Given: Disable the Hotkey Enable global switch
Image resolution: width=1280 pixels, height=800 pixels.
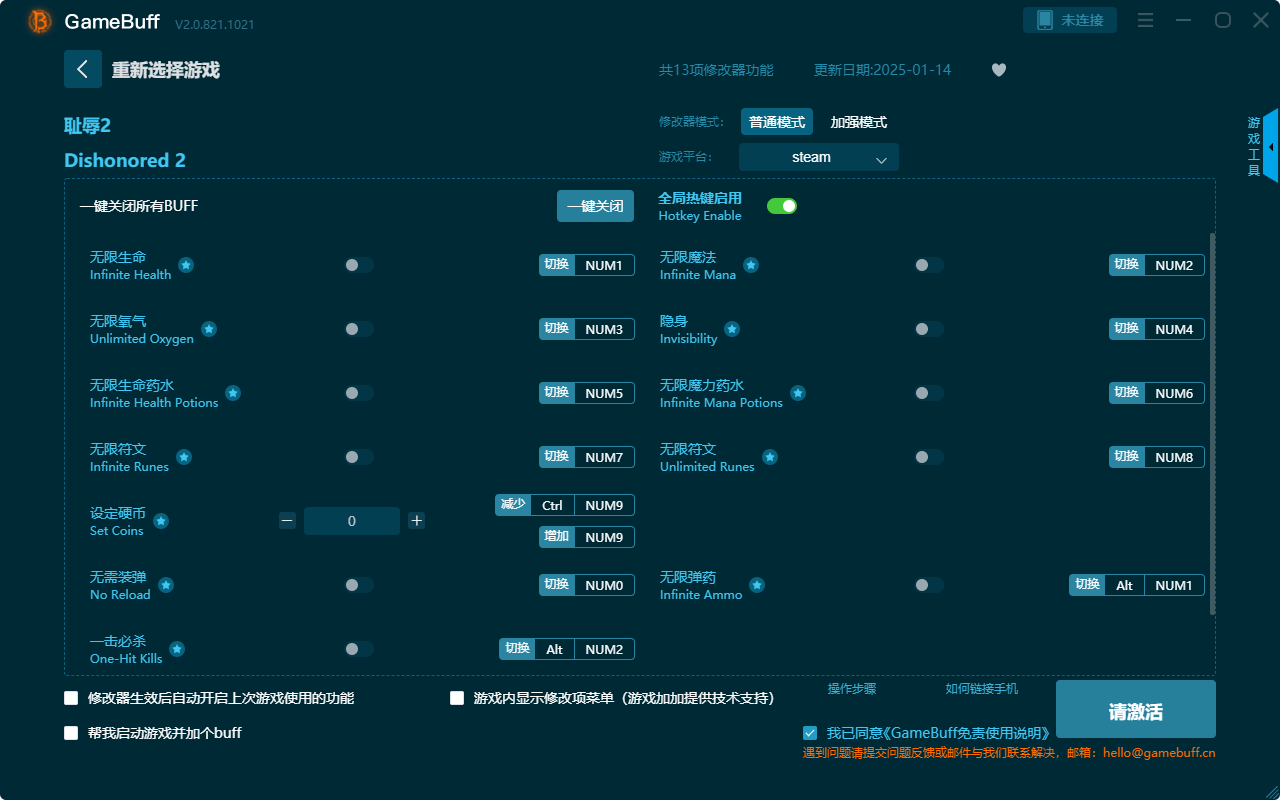Looking at the screenshot, I should pos(781,205).
